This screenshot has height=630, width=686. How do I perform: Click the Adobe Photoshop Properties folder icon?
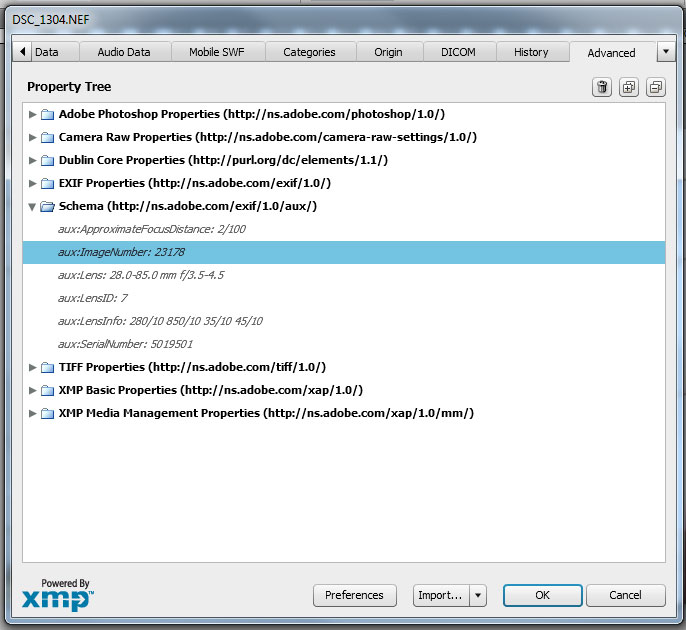(47, 115)
